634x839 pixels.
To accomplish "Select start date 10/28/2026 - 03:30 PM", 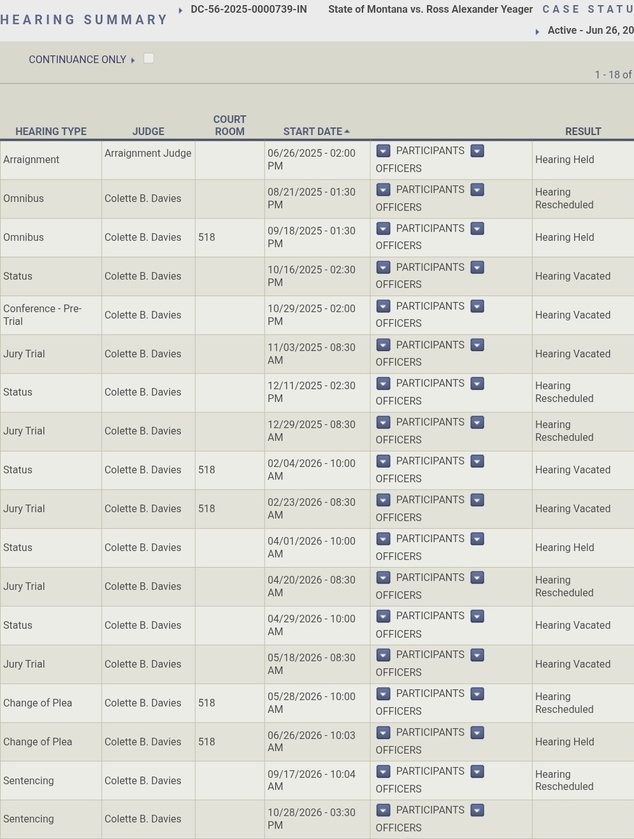I will 311,819.
